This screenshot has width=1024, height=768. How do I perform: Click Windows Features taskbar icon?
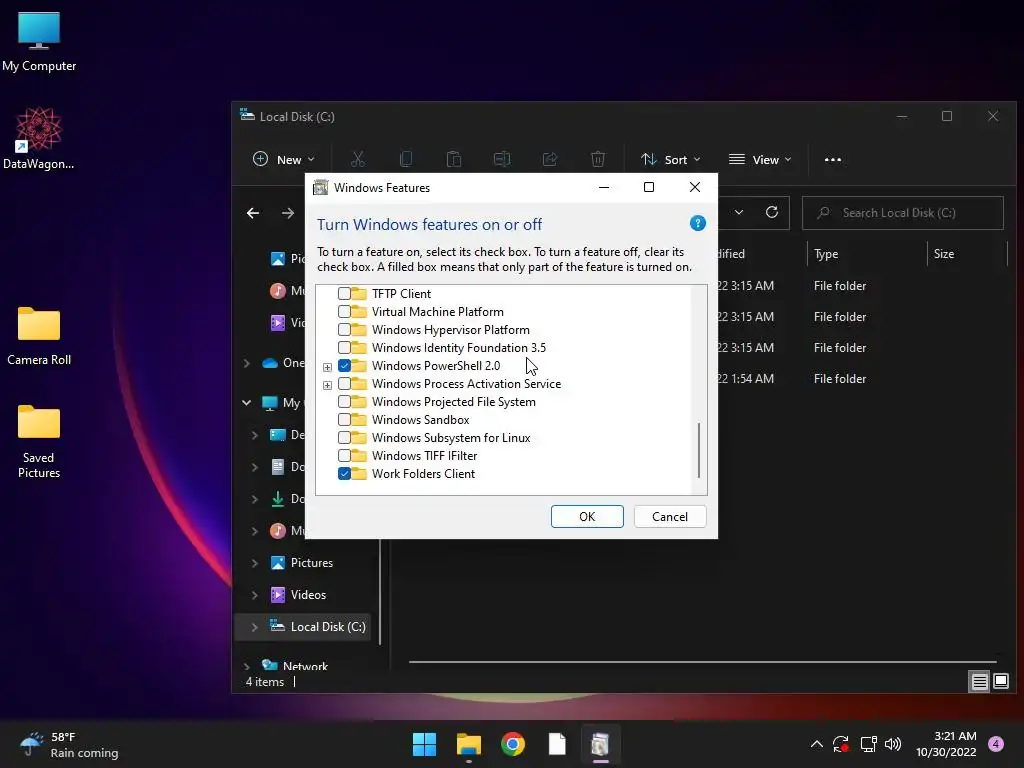601,744
